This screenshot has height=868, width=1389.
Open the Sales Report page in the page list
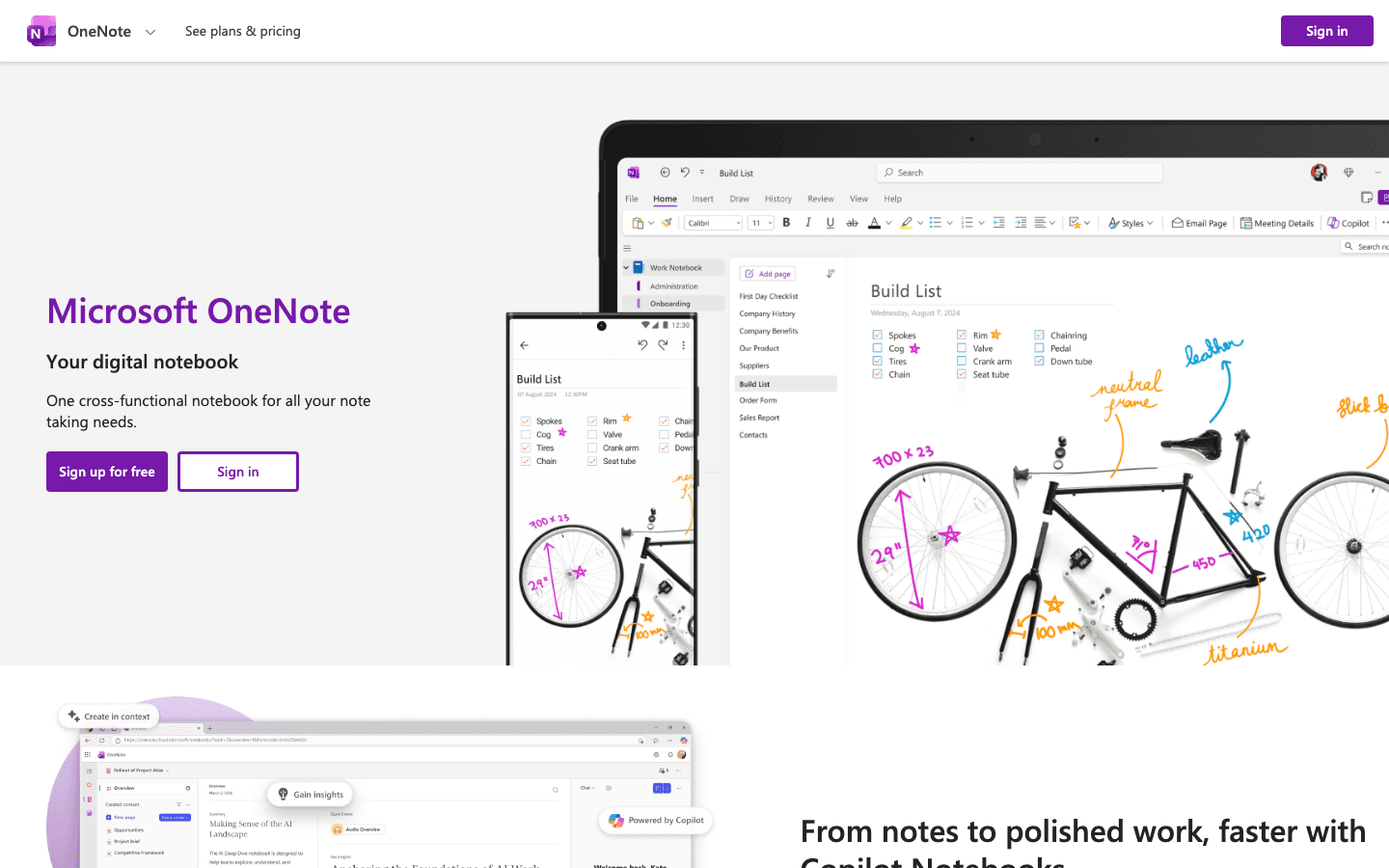point(759,418)
